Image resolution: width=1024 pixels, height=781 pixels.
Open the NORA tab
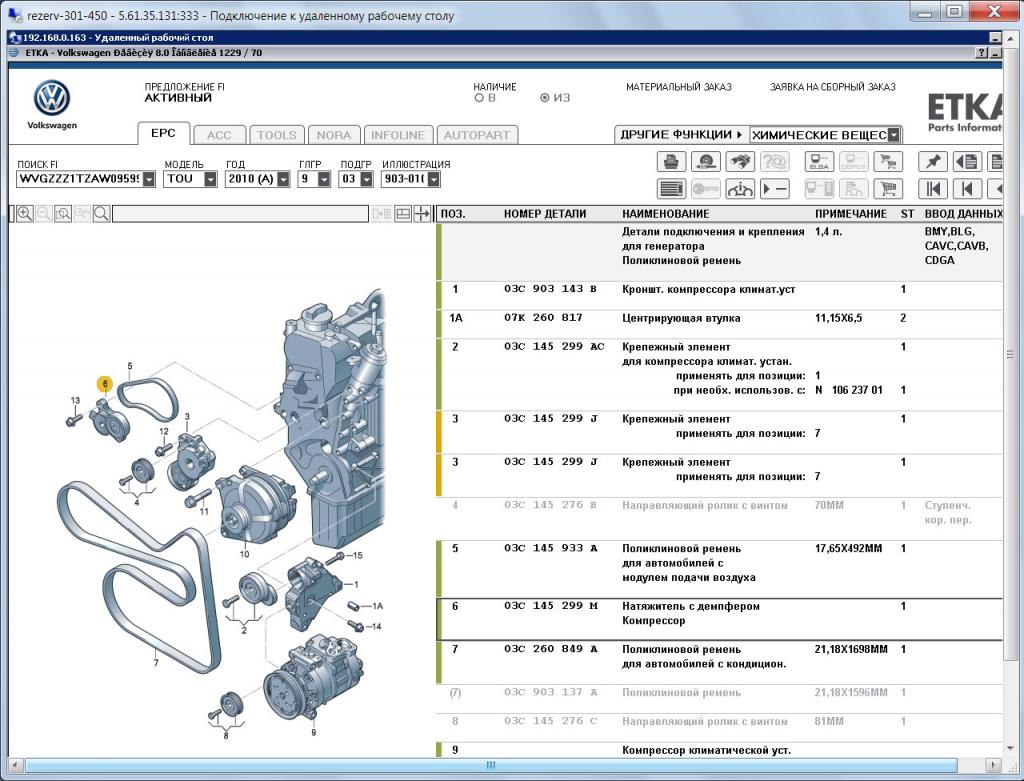coord(334,135)
